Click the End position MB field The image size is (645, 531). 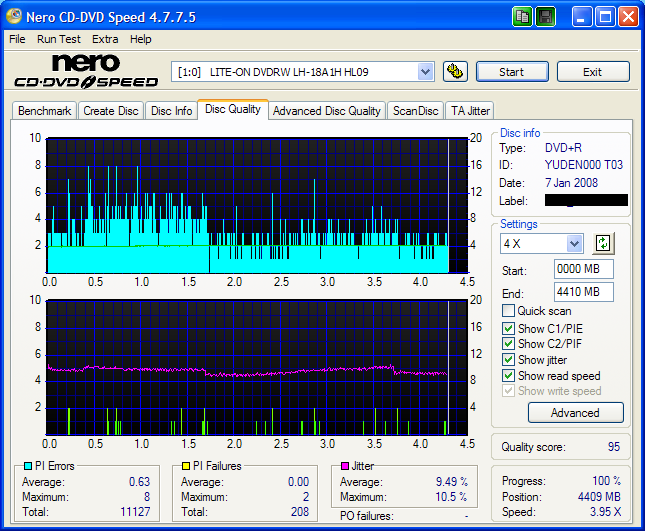pos(583,292)
